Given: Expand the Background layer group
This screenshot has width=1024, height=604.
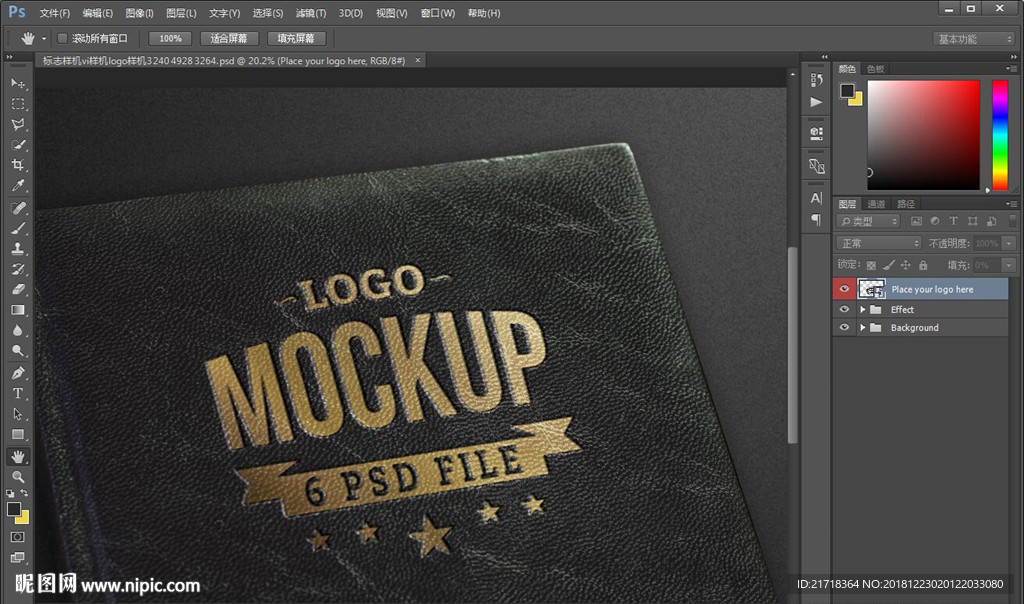Looking at the screenshot, I should [x=862, y=328].
